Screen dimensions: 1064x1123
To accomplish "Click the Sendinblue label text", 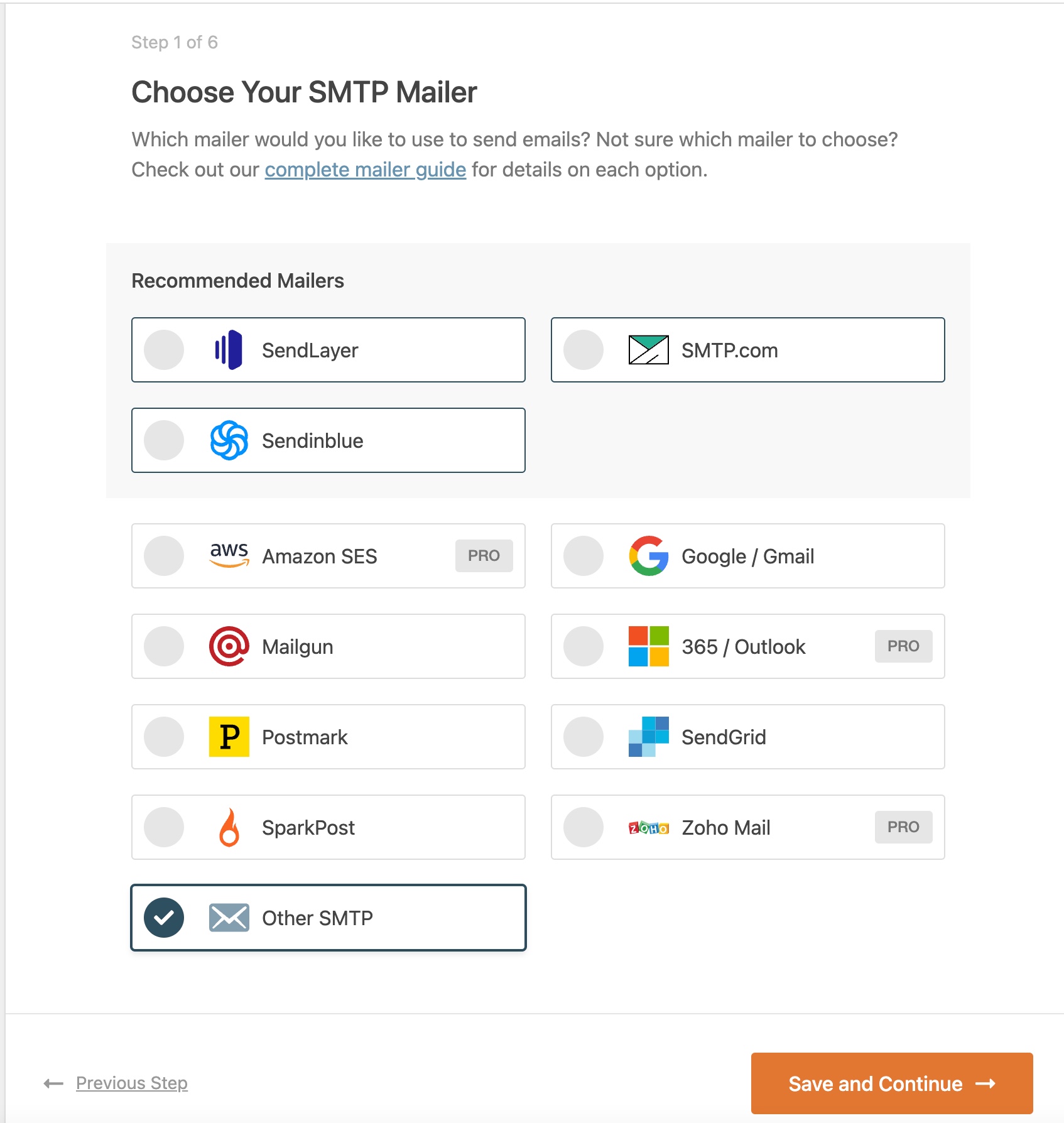I will coord(312,441).
